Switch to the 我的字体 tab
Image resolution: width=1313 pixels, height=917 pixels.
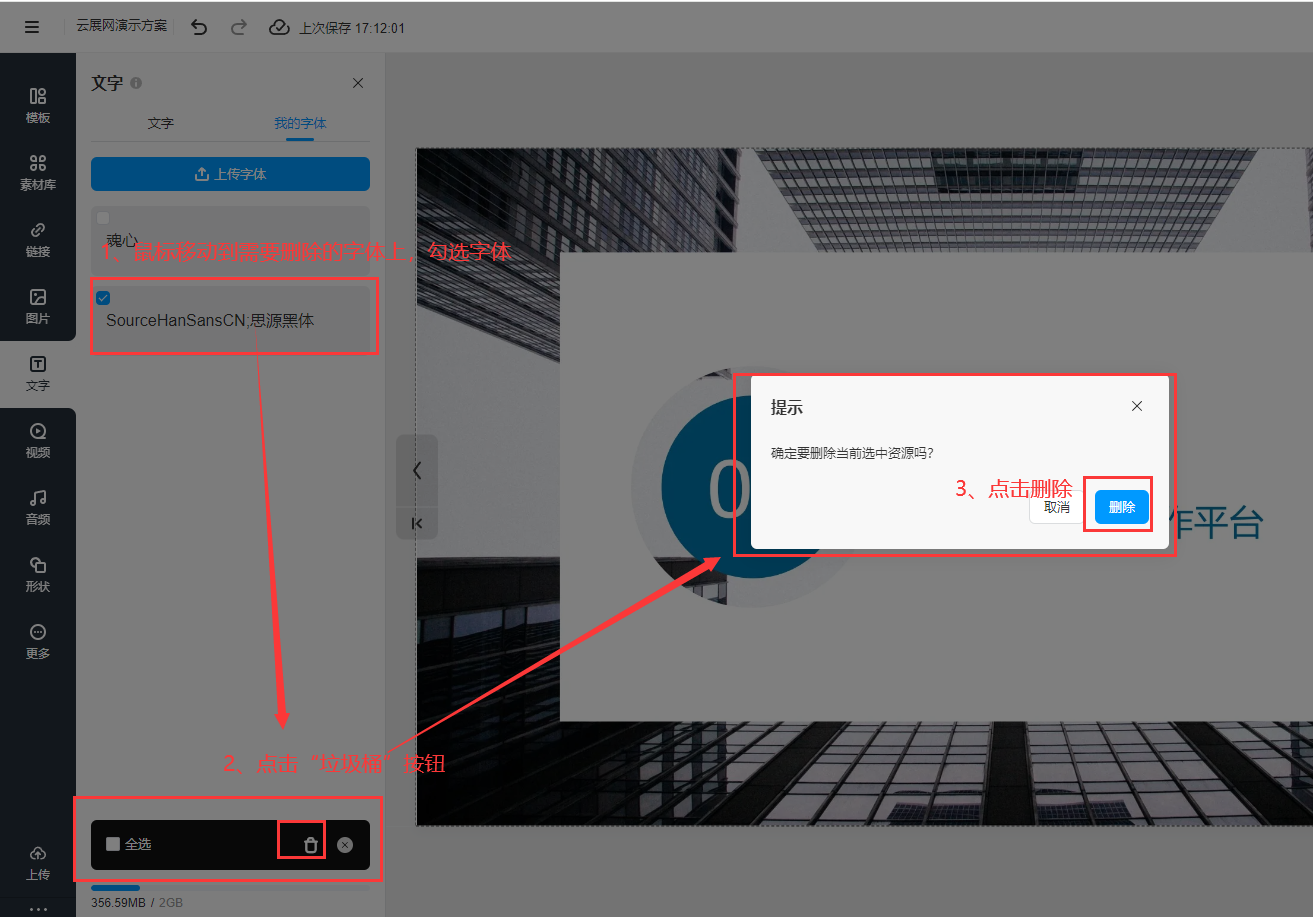pyautogui.click(x=300, y=123)
